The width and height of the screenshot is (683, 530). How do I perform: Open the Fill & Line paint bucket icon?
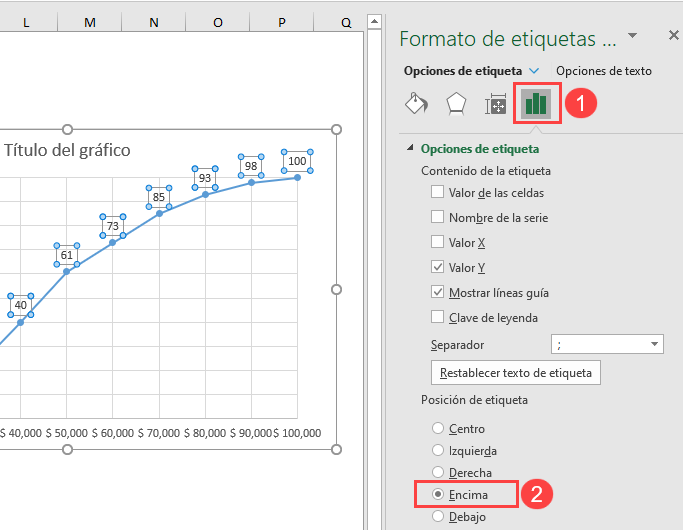417,104
